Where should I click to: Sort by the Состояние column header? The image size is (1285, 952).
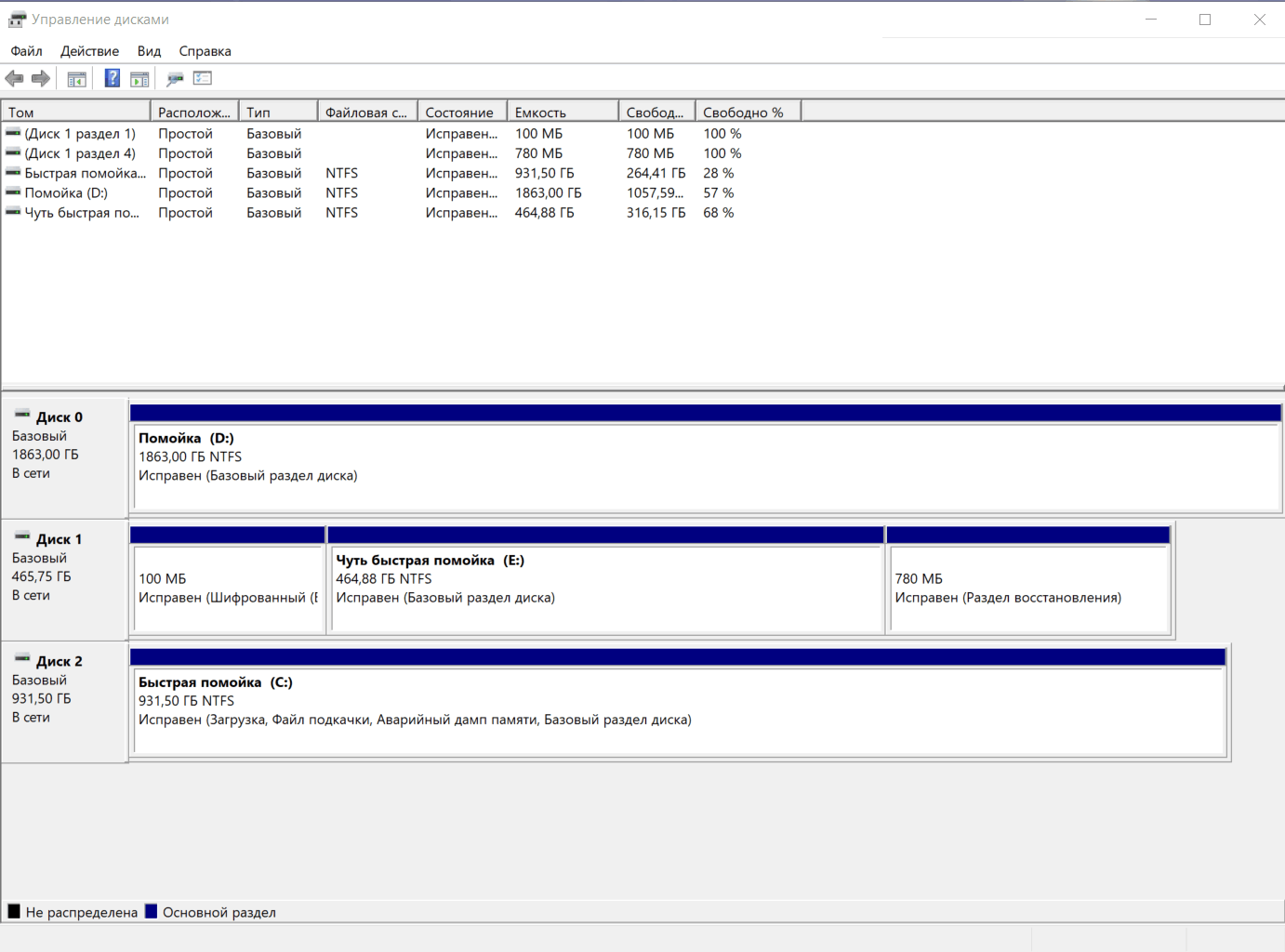click(462, 112)
